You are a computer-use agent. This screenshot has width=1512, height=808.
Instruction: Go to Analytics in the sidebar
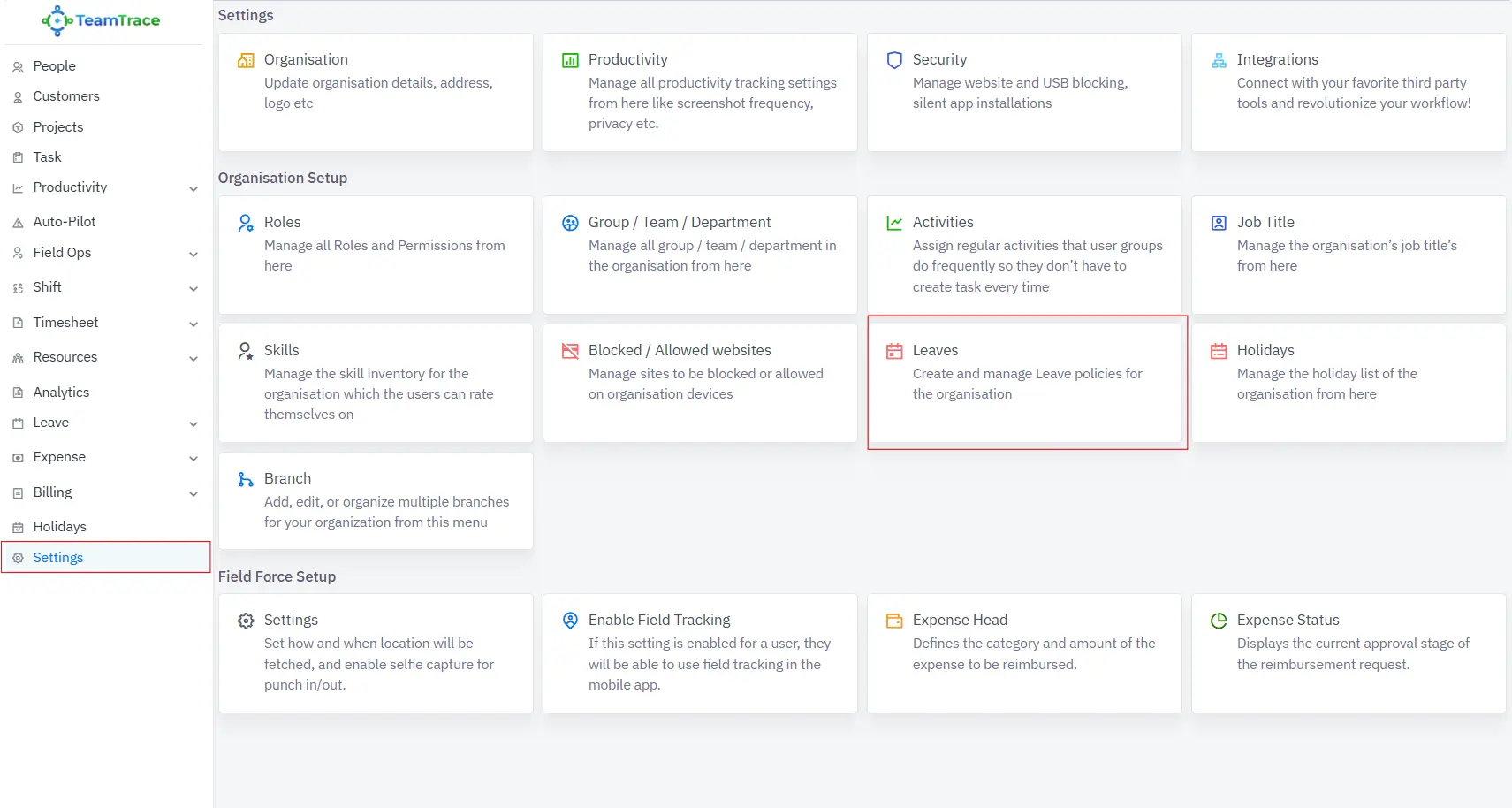click(61, 393)
